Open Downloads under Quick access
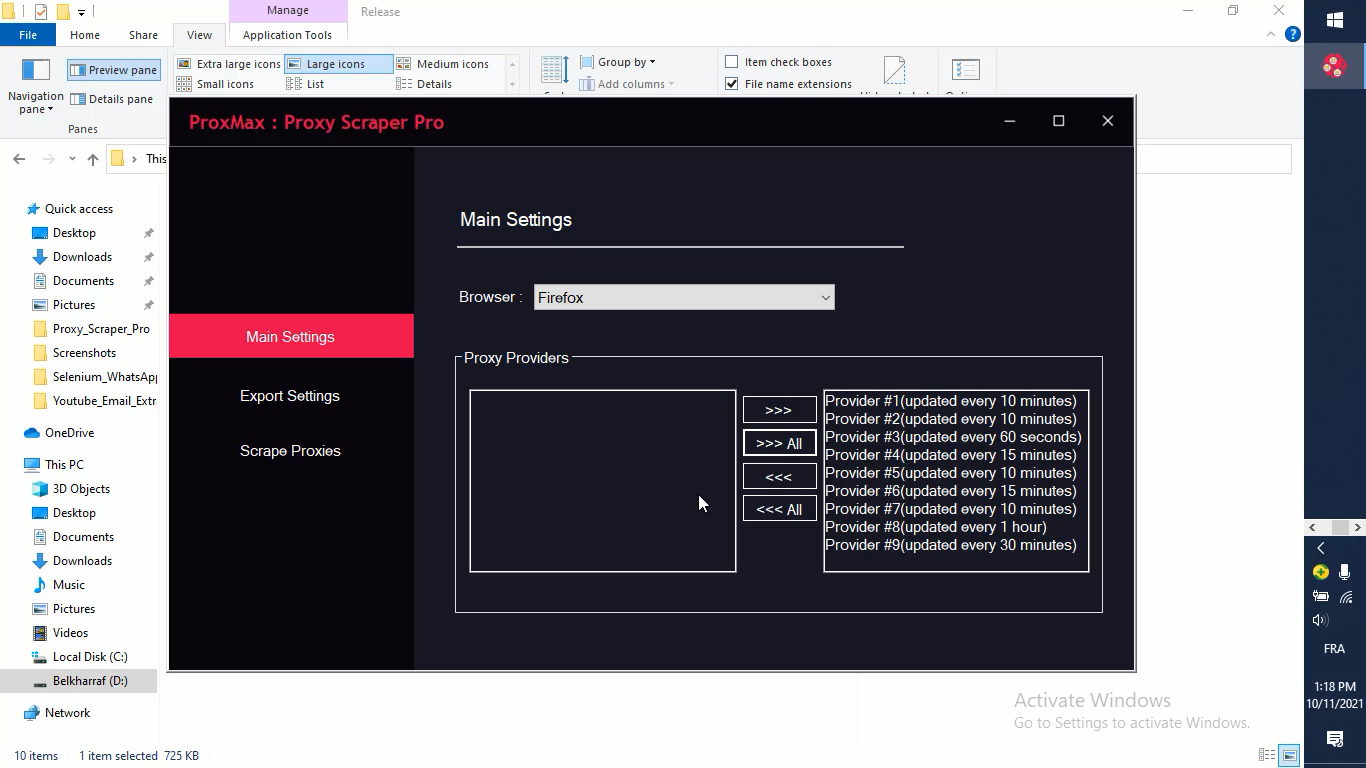The image size is (1366, 768). click(x=82, y=257)
